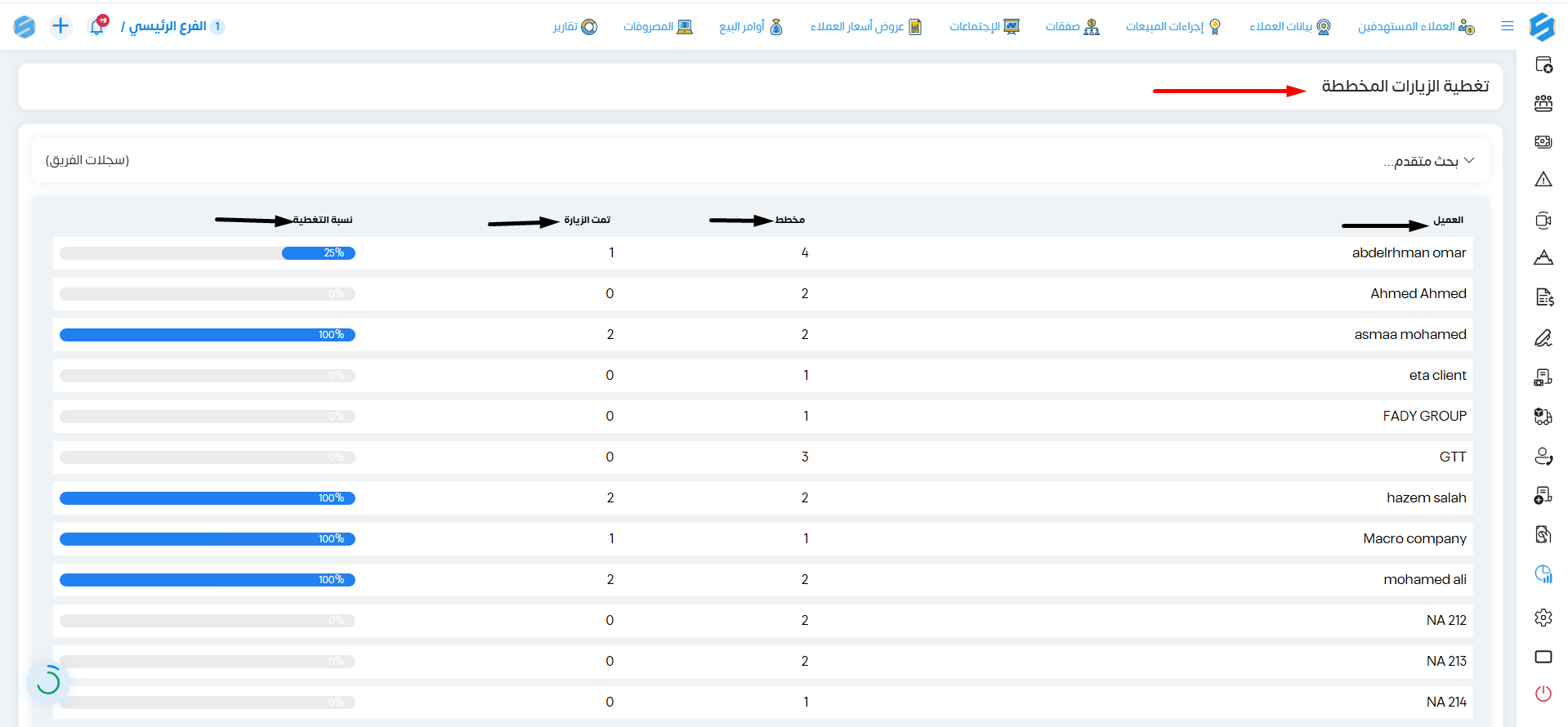This screenshot has width=1568, height=727.
Task: Open sidebar warning triangle icon
Action: 1543,180
